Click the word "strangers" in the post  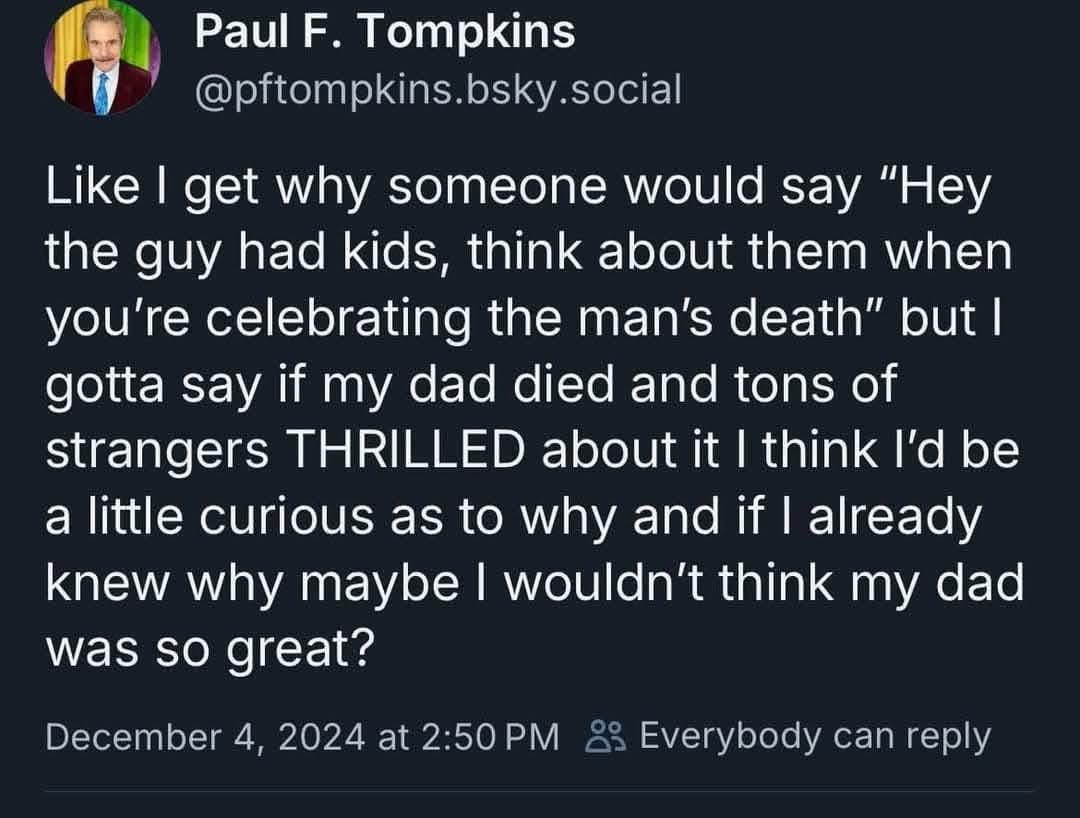pyautogui.click(x=156, y=451)
